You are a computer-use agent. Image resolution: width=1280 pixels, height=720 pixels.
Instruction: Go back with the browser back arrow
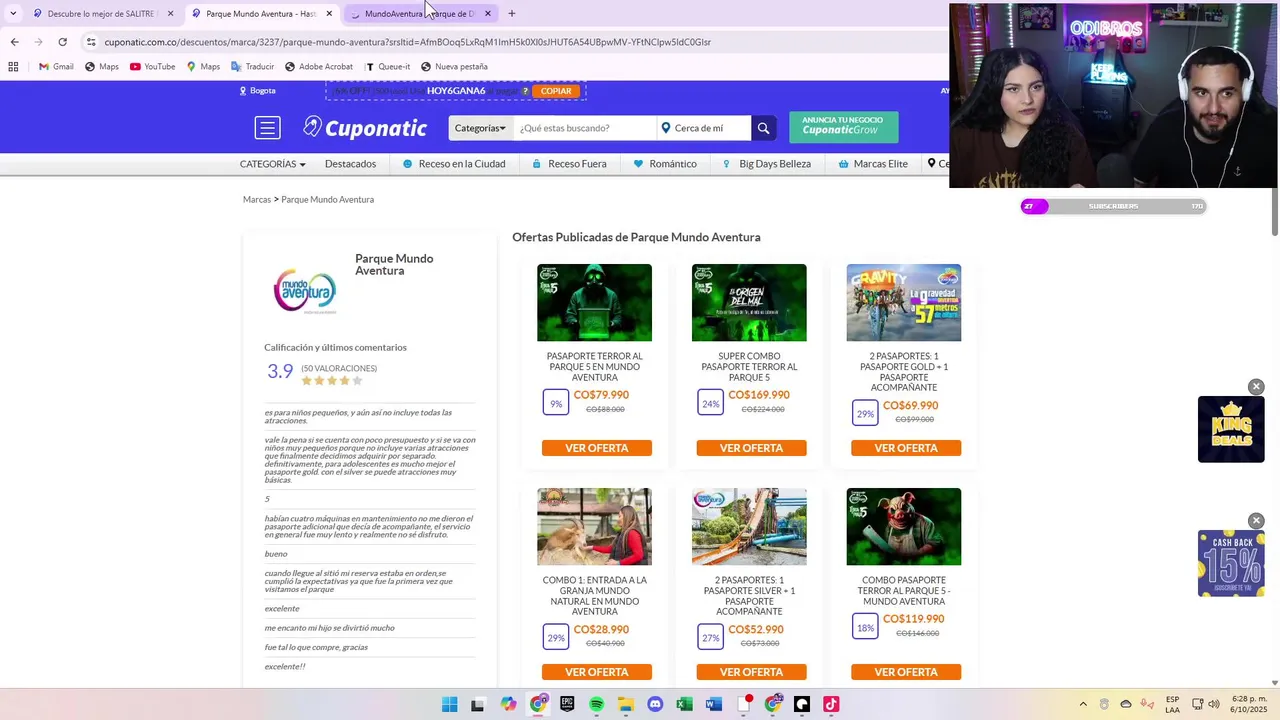click(x=14, y=42)
